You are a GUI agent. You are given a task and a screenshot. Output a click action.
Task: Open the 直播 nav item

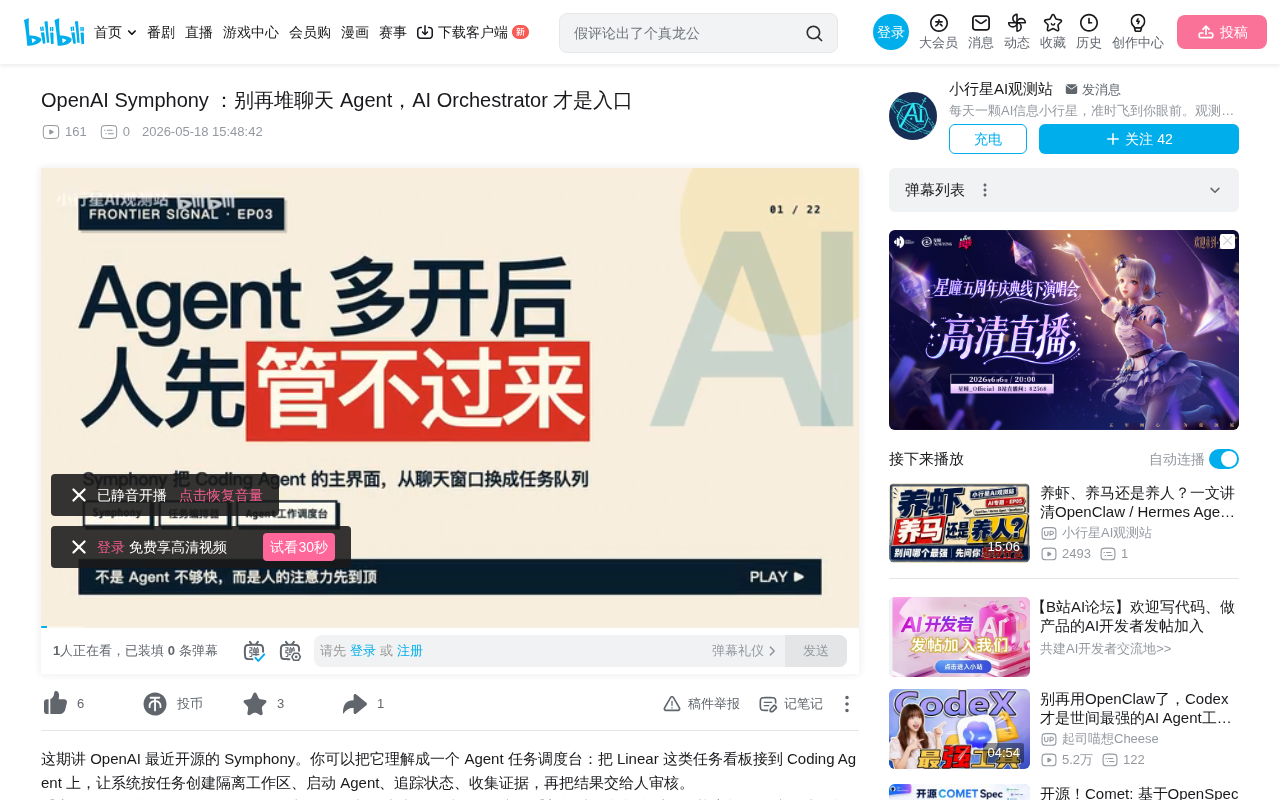199,32
